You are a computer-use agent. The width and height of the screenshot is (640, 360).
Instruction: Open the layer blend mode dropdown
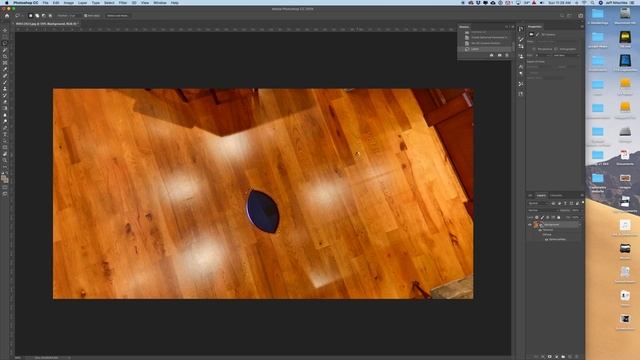(543, 210)
